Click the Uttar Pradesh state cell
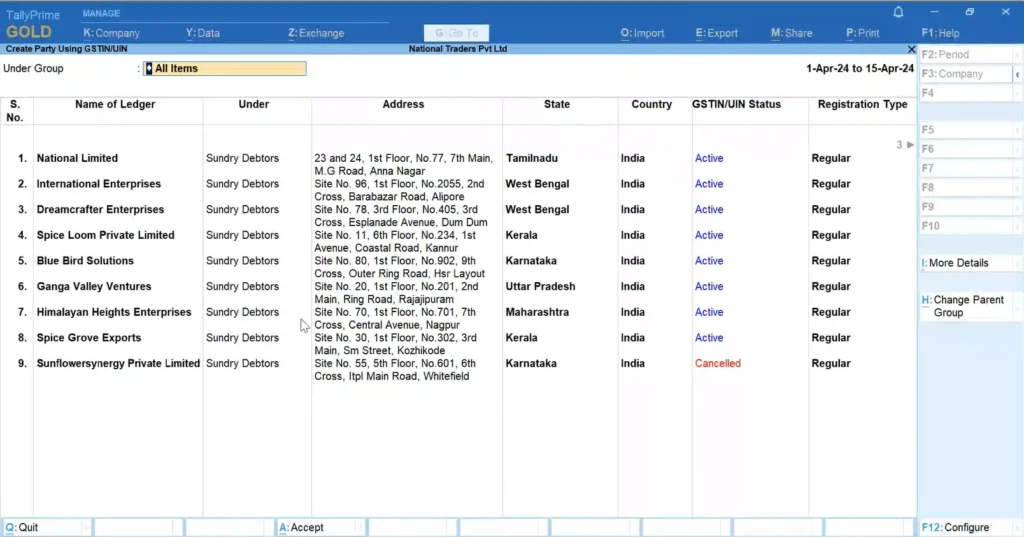The image size is (1024, 537). click(x=540, y=287)
